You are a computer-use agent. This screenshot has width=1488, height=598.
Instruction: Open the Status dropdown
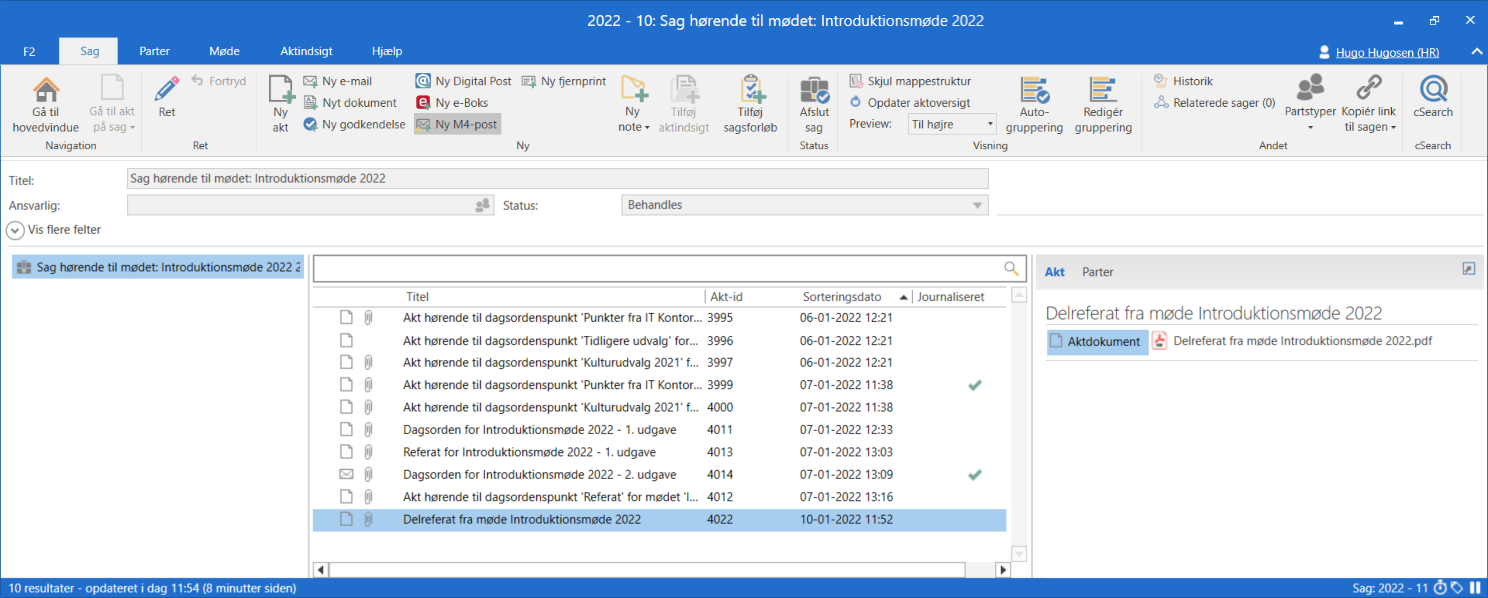click(977, 205)
